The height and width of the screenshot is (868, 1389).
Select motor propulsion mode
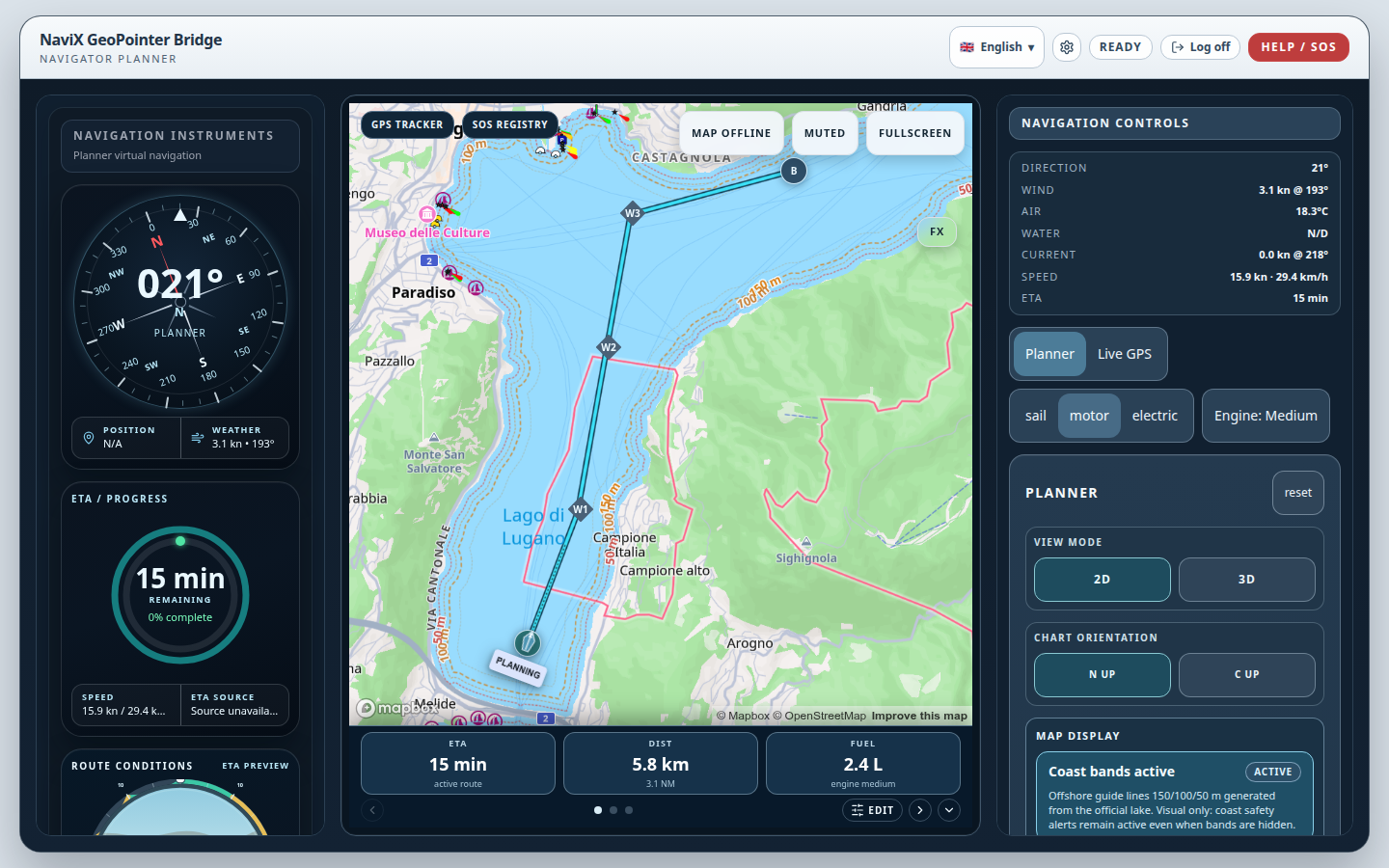click(x=1089, y=416)
